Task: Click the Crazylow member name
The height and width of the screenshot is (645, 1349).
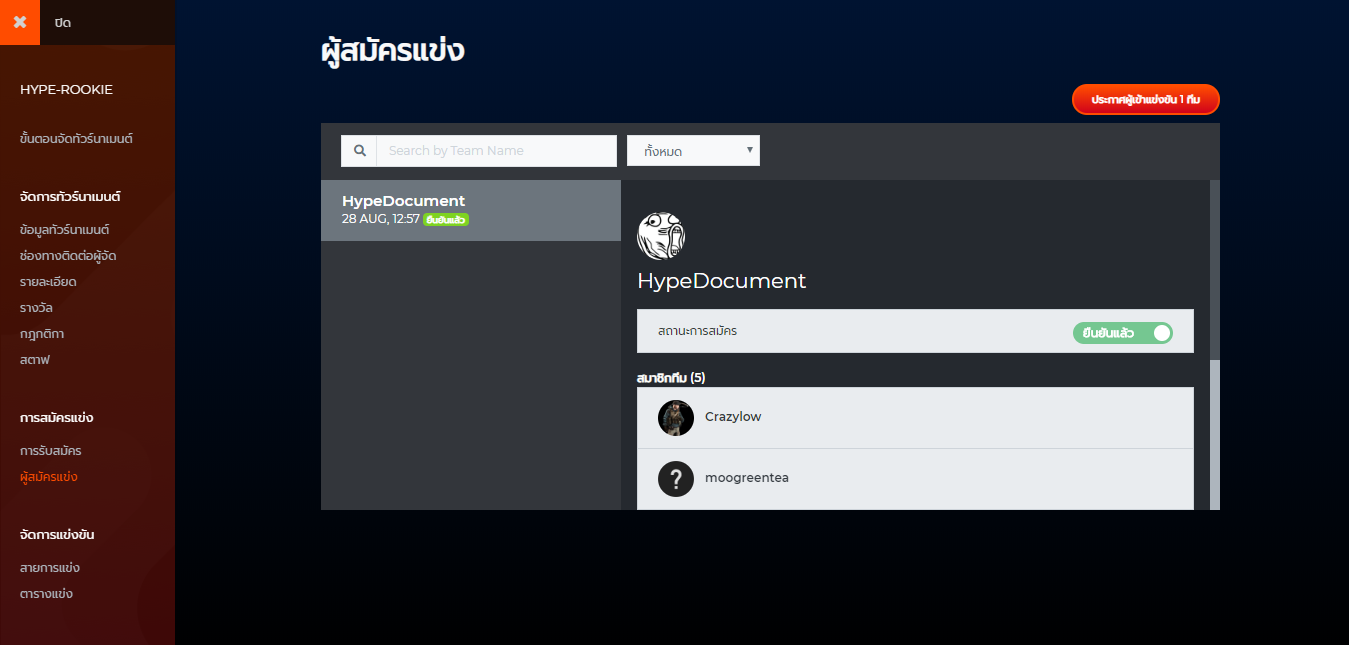Action: click(733, 417)
